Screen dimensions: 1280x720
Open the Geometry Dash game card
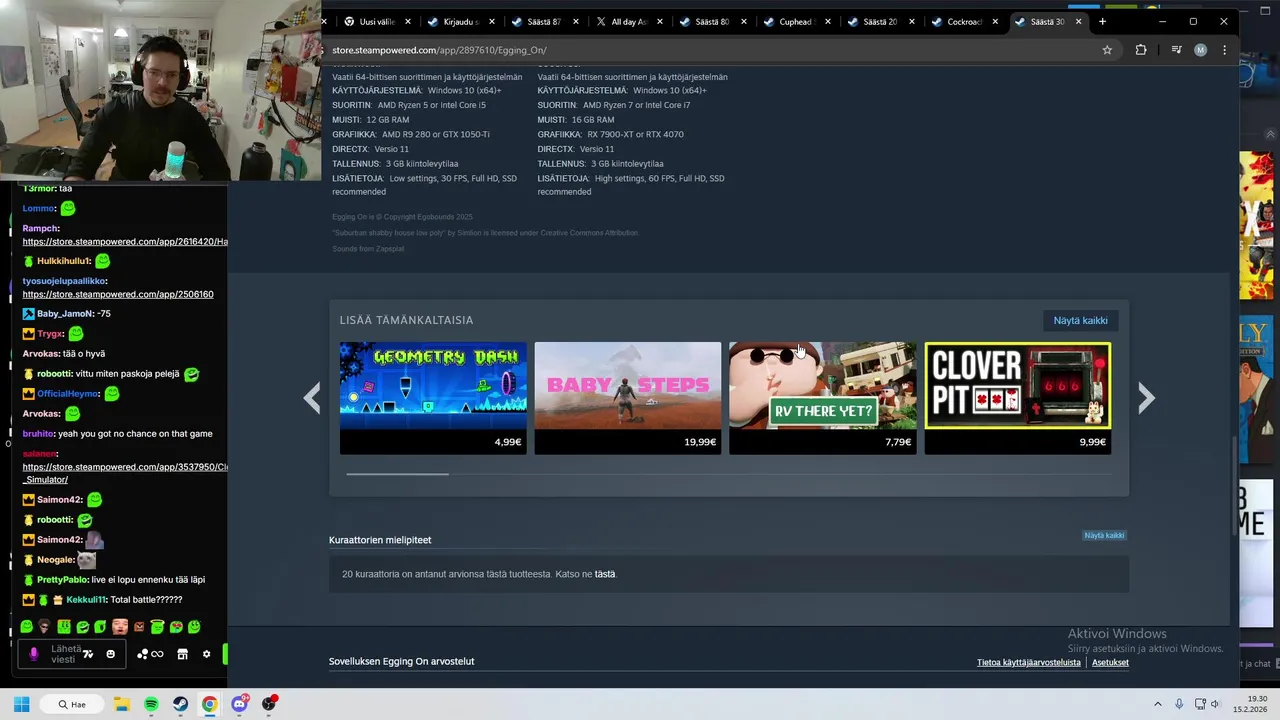(433, 398)
